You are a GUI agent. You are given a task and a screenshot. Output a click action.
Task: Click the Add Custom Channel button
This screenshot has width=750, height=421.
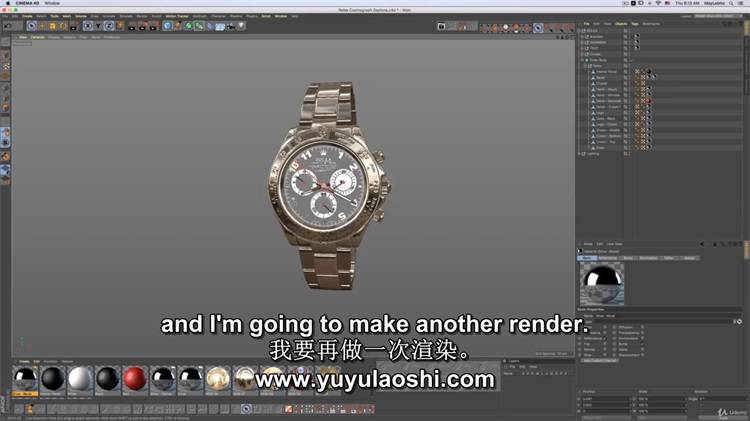[600, 360]
